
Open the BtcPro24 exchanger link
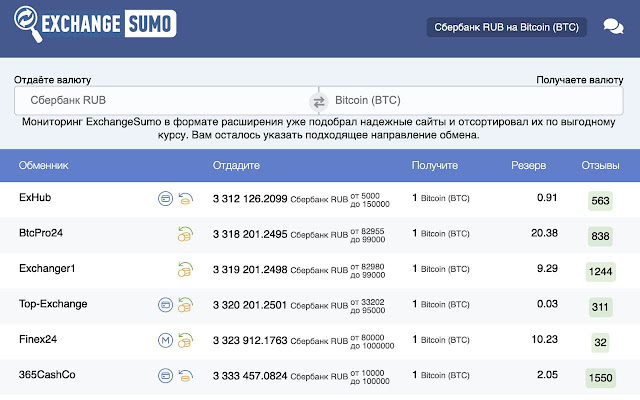click(x=41, y=233)
